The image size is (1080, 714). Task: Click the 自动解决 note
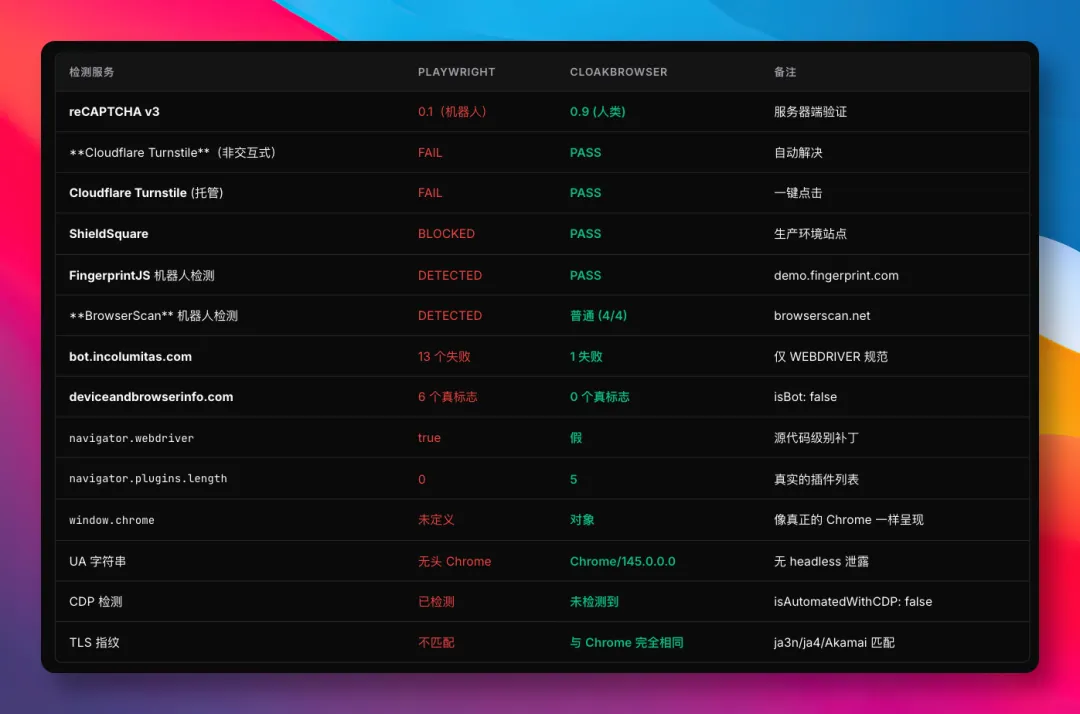[798, 152]
